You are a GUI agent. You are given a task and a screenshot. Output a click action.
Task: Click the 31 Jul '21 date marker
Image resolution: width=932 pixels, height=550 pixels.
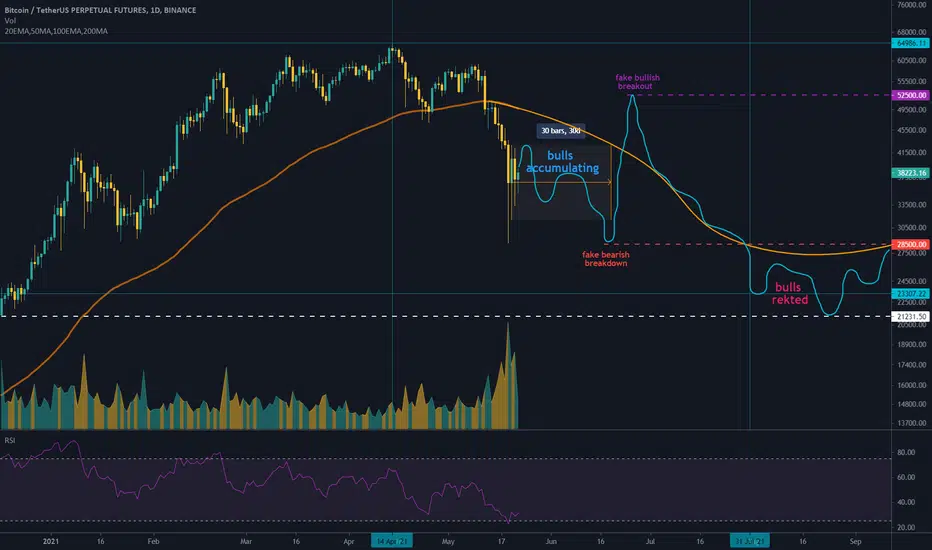750,541
